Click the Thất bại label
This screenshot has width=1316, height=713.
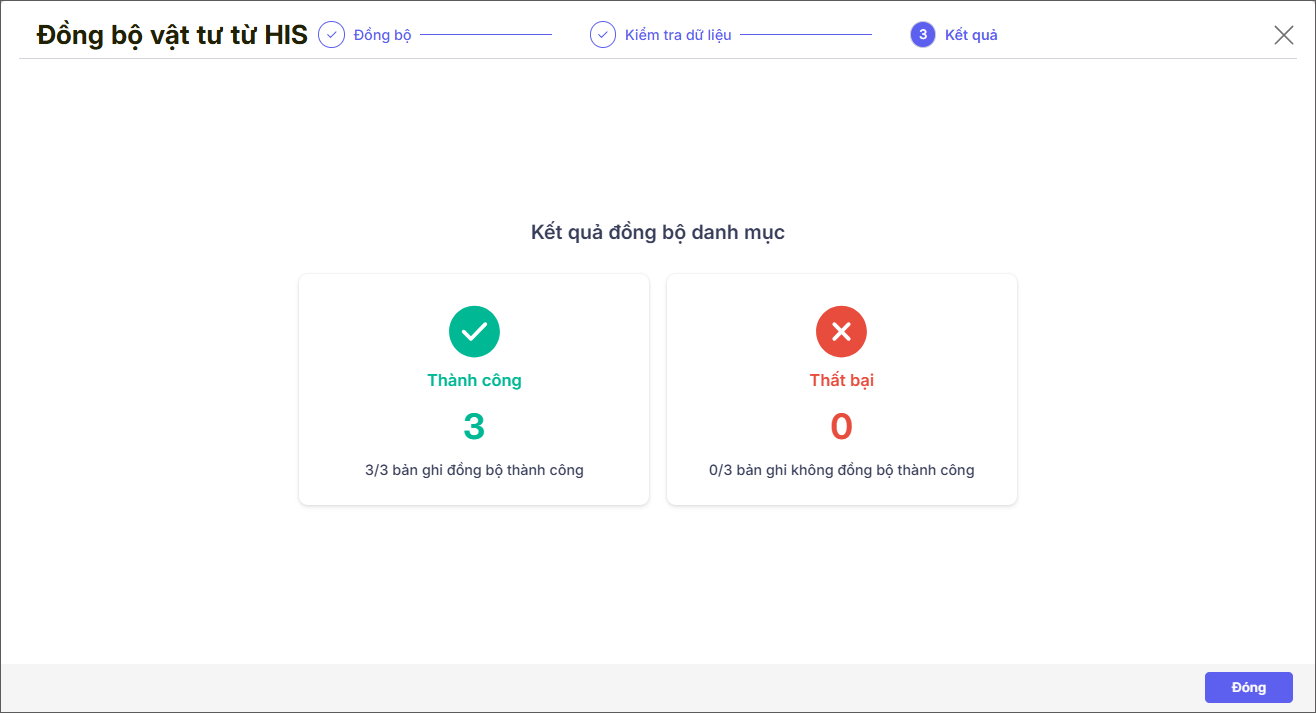pyautogui.click(x=841, y=380)
